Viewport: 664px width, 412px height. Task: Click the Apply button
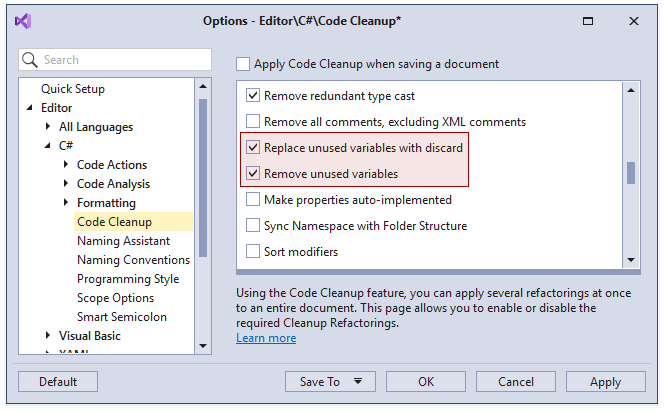click(x=605, y=381)
